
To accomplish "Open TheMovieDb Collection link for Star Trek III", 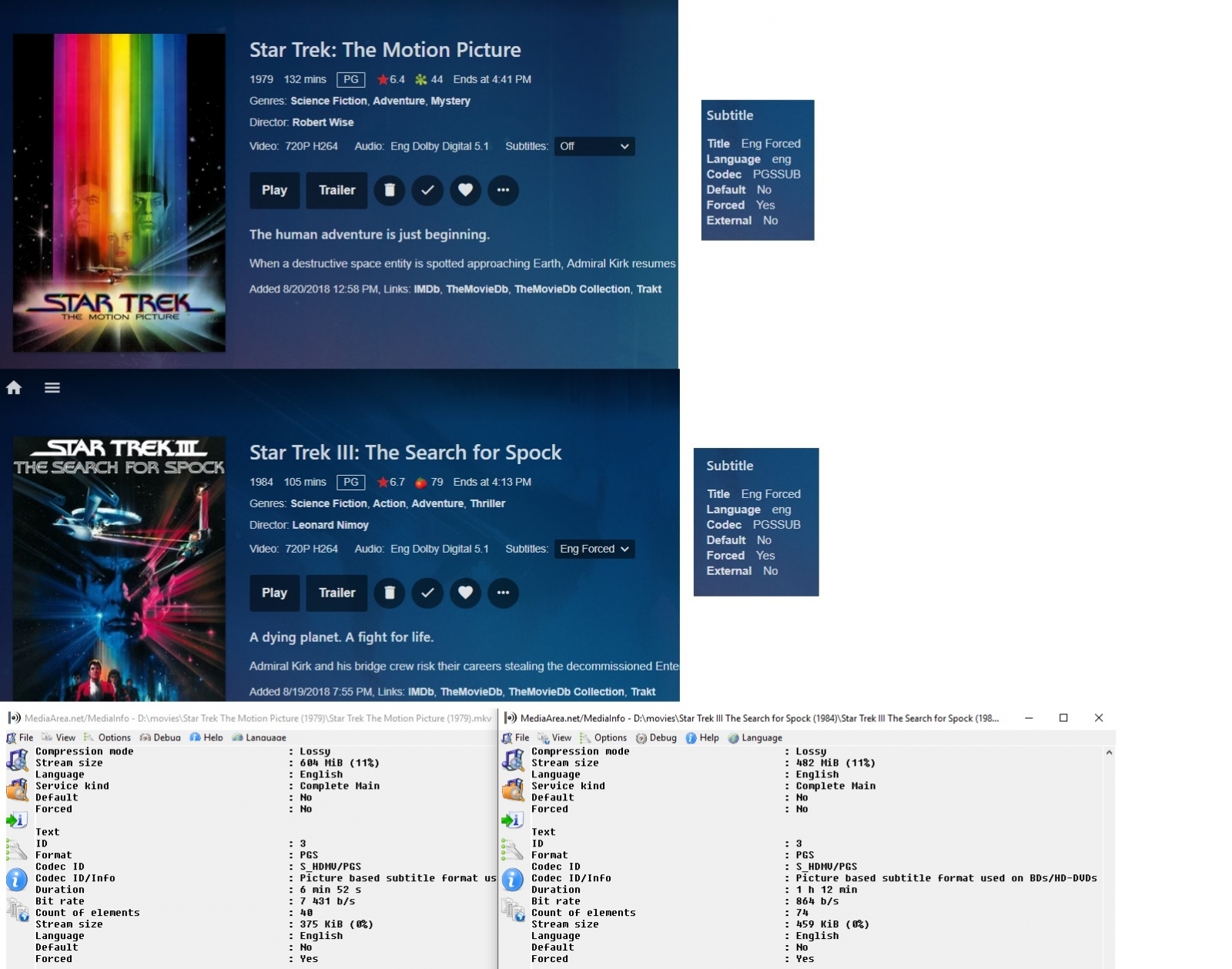I will coord(566,692).
